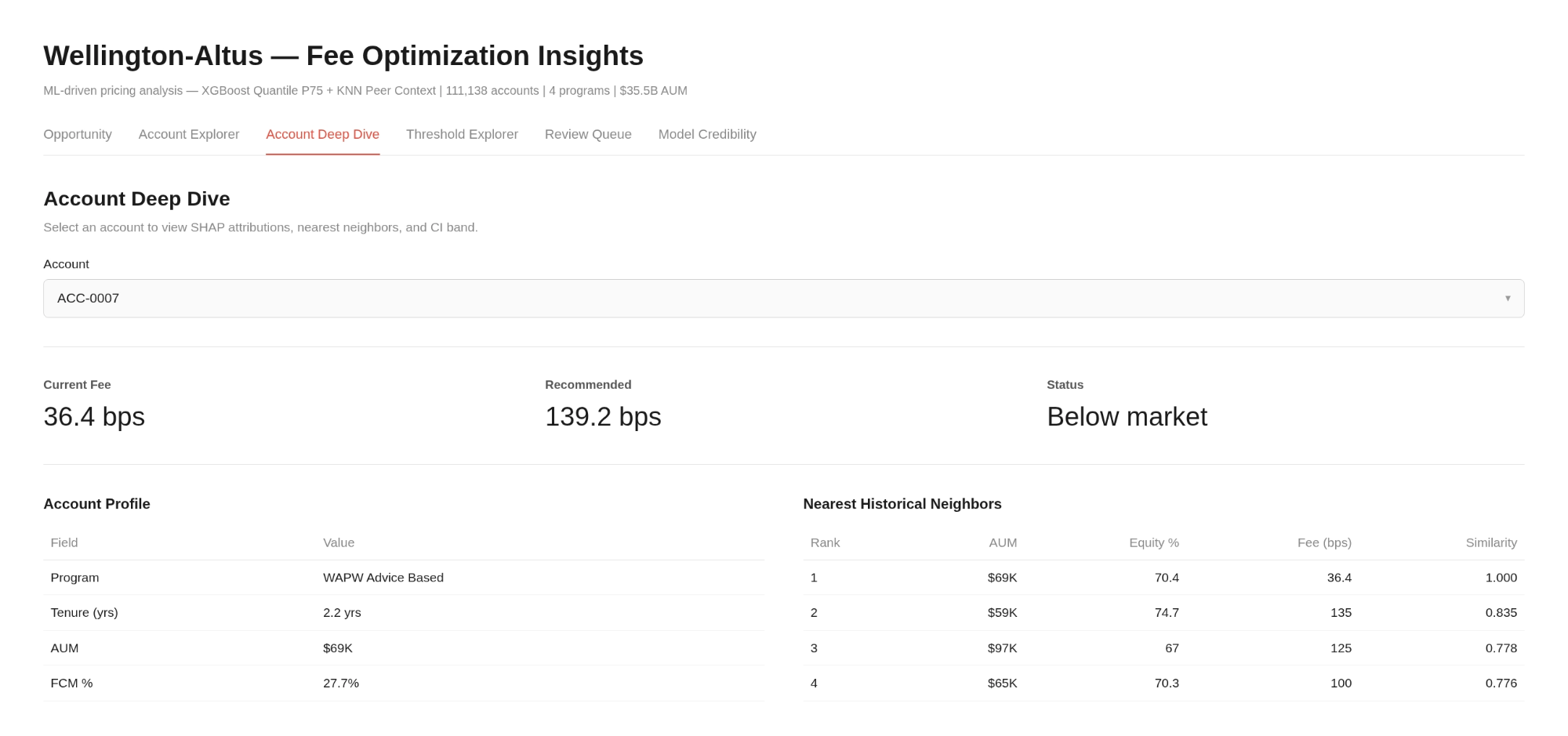Click the FCM % row label

[71, 683]
